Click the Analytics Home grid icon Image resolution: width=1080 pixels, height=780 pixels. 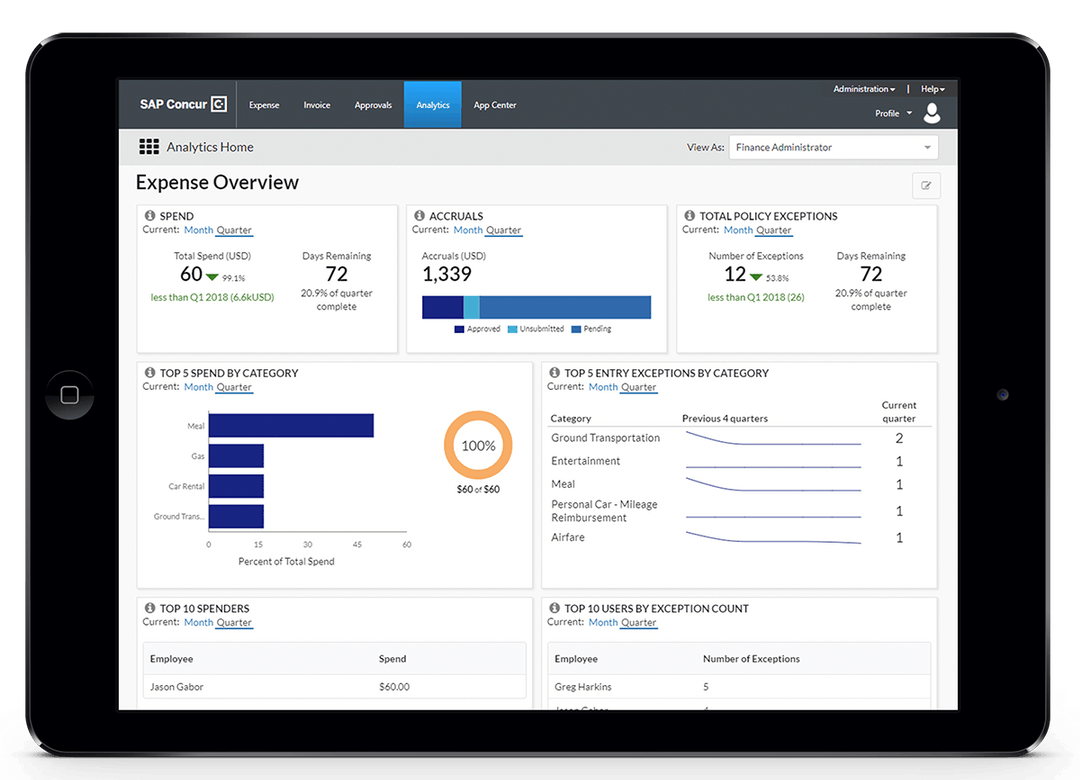(148, 146)
